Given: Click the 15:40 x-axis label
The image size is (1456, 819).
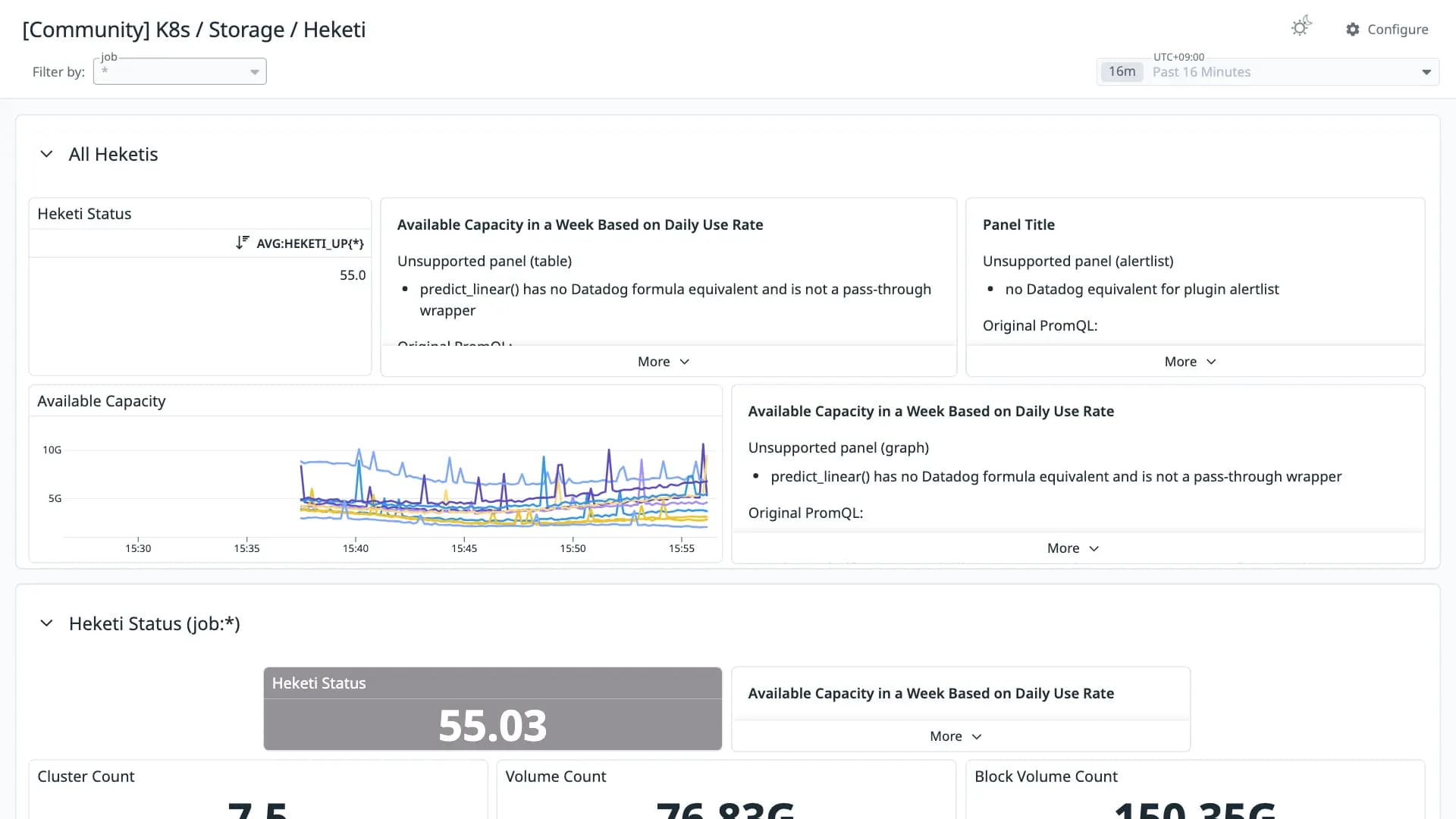Looking at the screenshot, I should pos(356,548).
